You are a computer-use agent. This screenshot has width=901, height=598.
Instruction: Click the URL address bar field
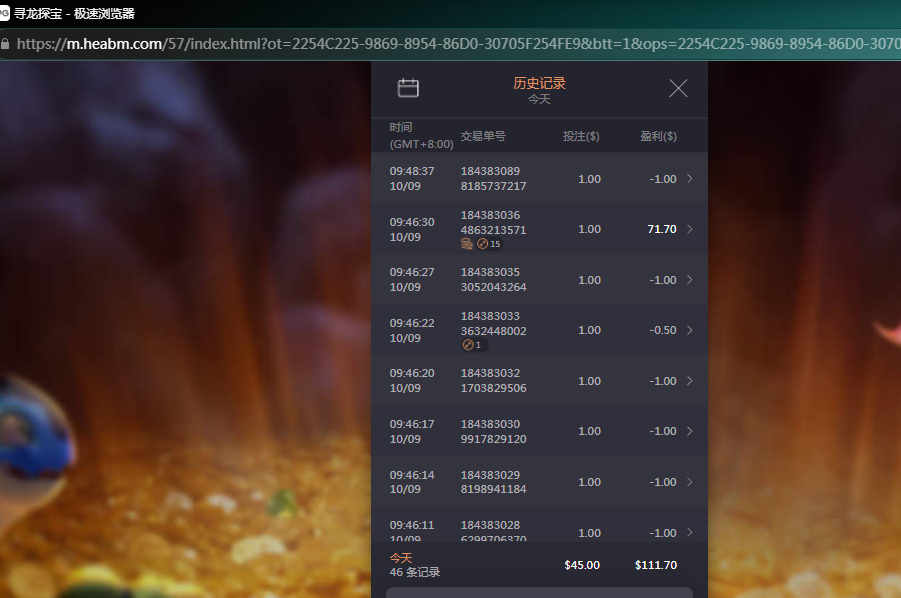coord(450,44)
